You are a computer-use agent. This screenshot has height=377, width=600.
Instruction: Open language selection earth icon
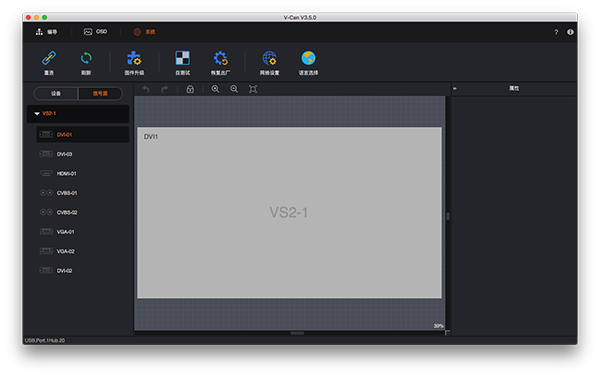pos(308,58)
